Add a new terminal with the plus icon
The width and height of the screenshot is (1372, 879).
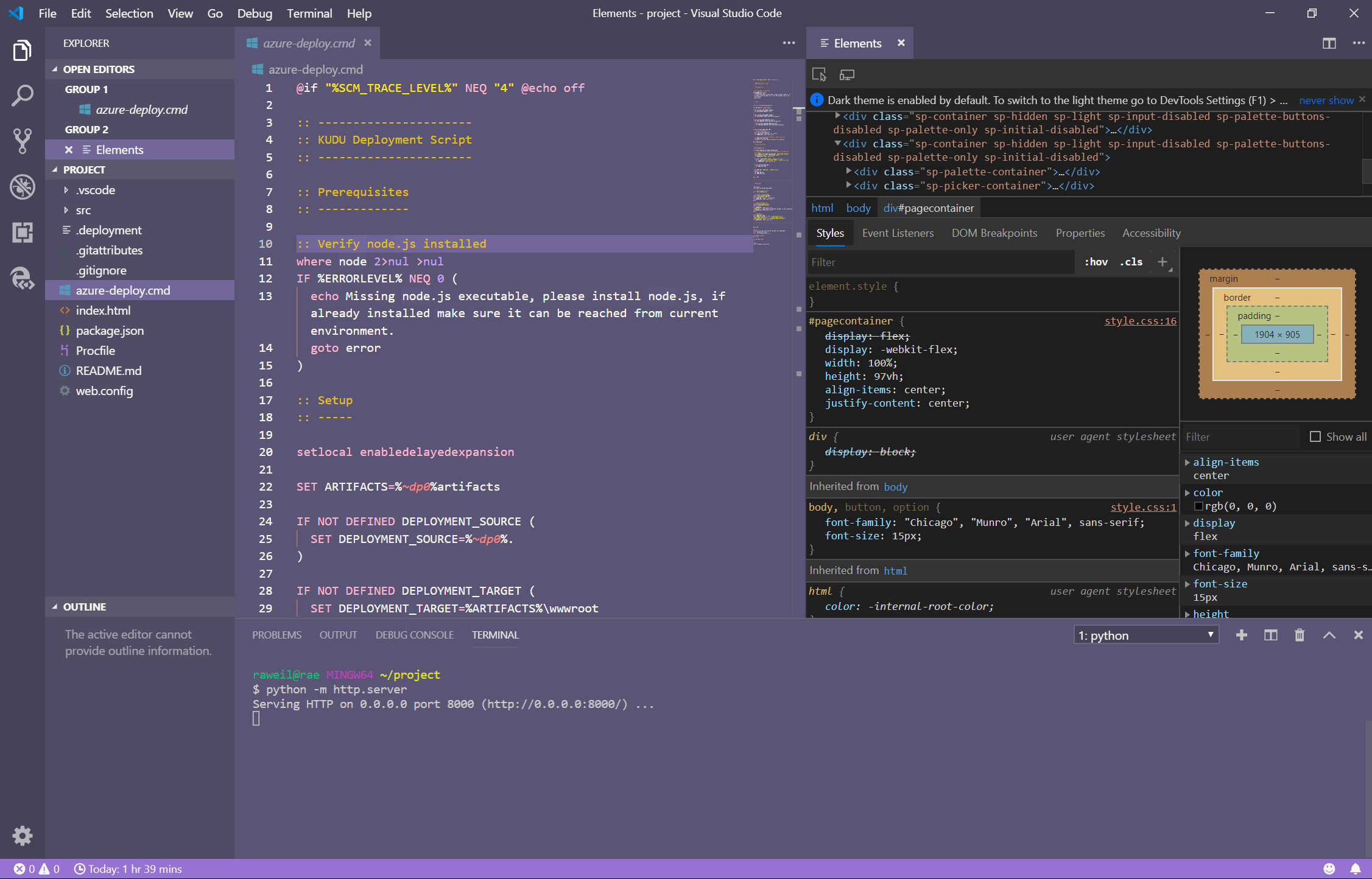pos(1241,635)
